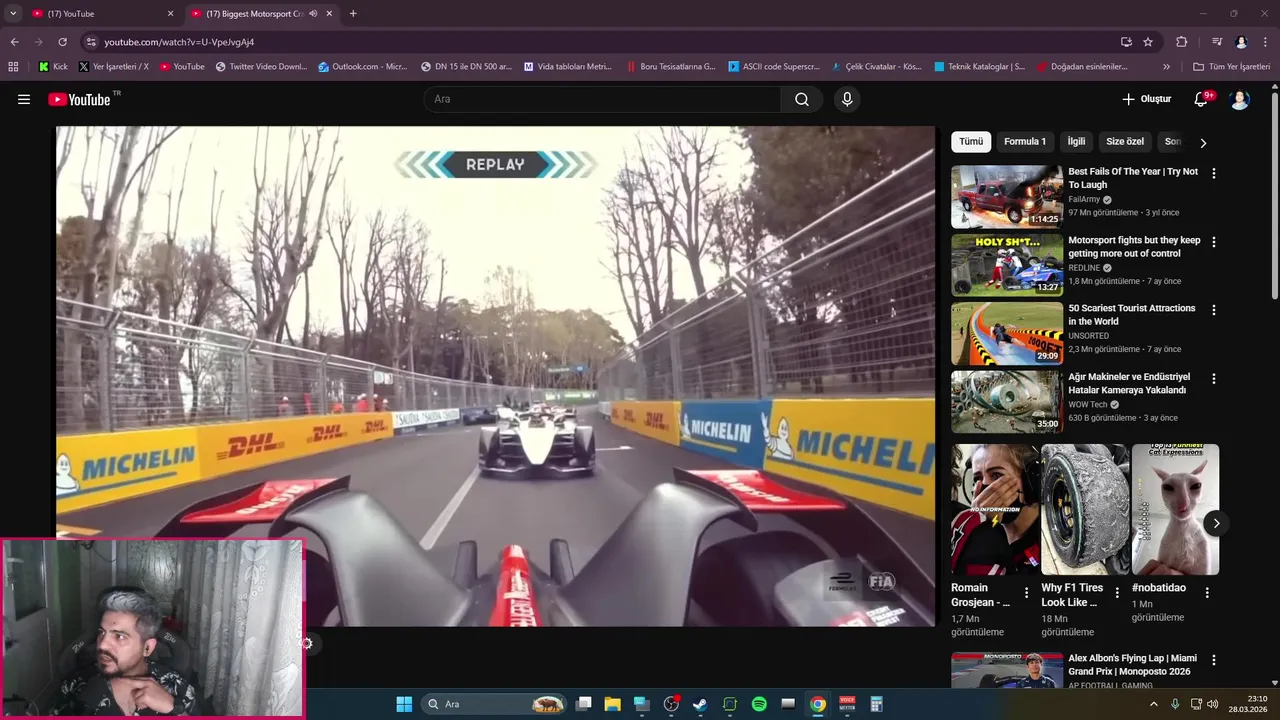Open #nobatidao cat short
Image resolution: width=1280 pixels, height=720 pixels.
tap(1175, 509)
